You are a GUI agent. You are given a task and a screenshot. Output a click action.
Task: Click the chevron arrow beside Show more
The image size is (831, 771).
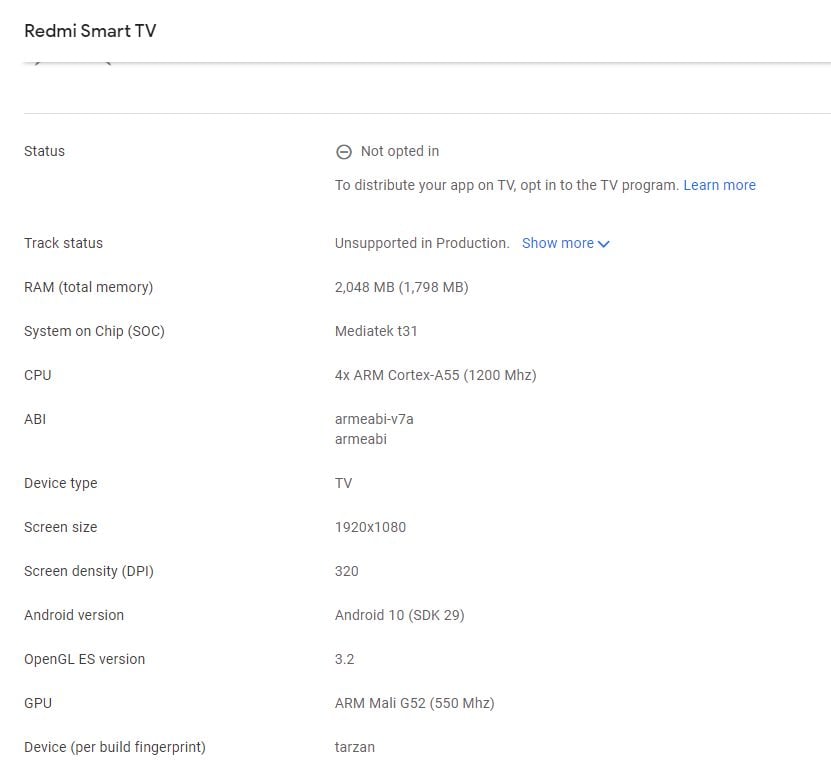[x=603, y=244]
